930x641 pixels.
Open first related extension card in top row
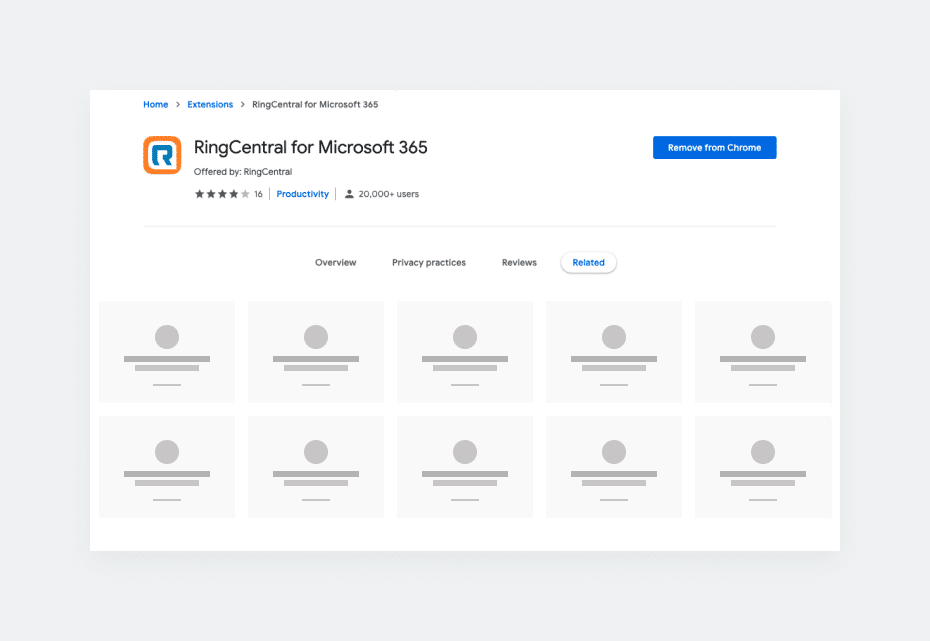coord(167,352)
